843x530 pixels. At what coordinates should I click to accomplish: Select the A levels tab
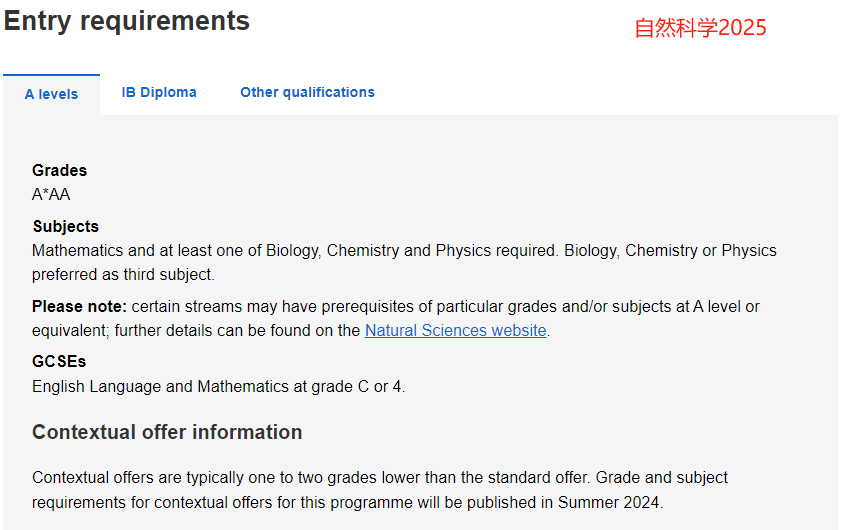51,95
